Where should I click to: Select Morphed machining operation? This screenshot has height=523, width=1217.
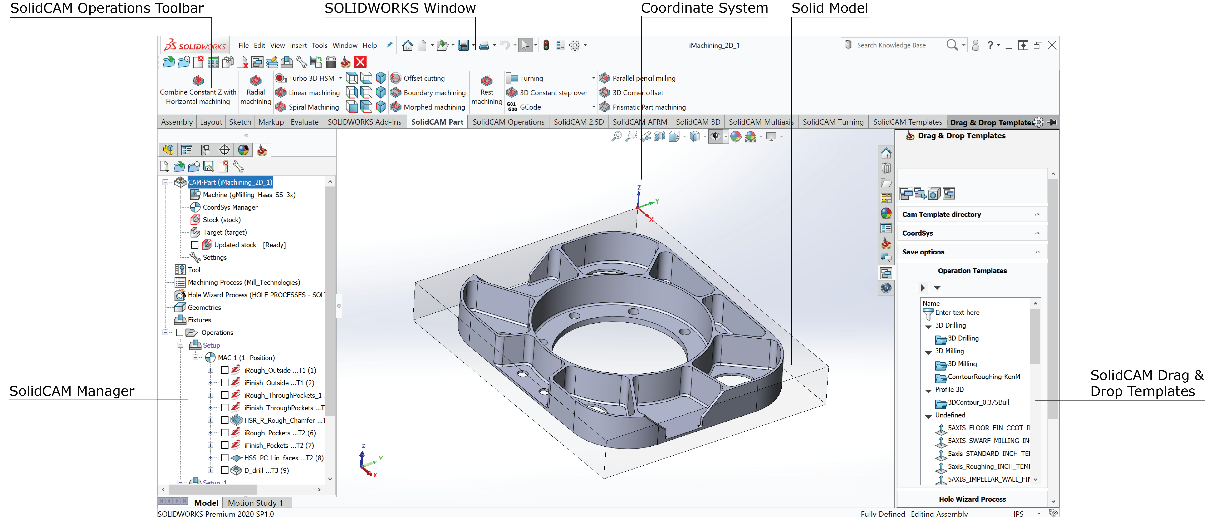pos(428,106)
